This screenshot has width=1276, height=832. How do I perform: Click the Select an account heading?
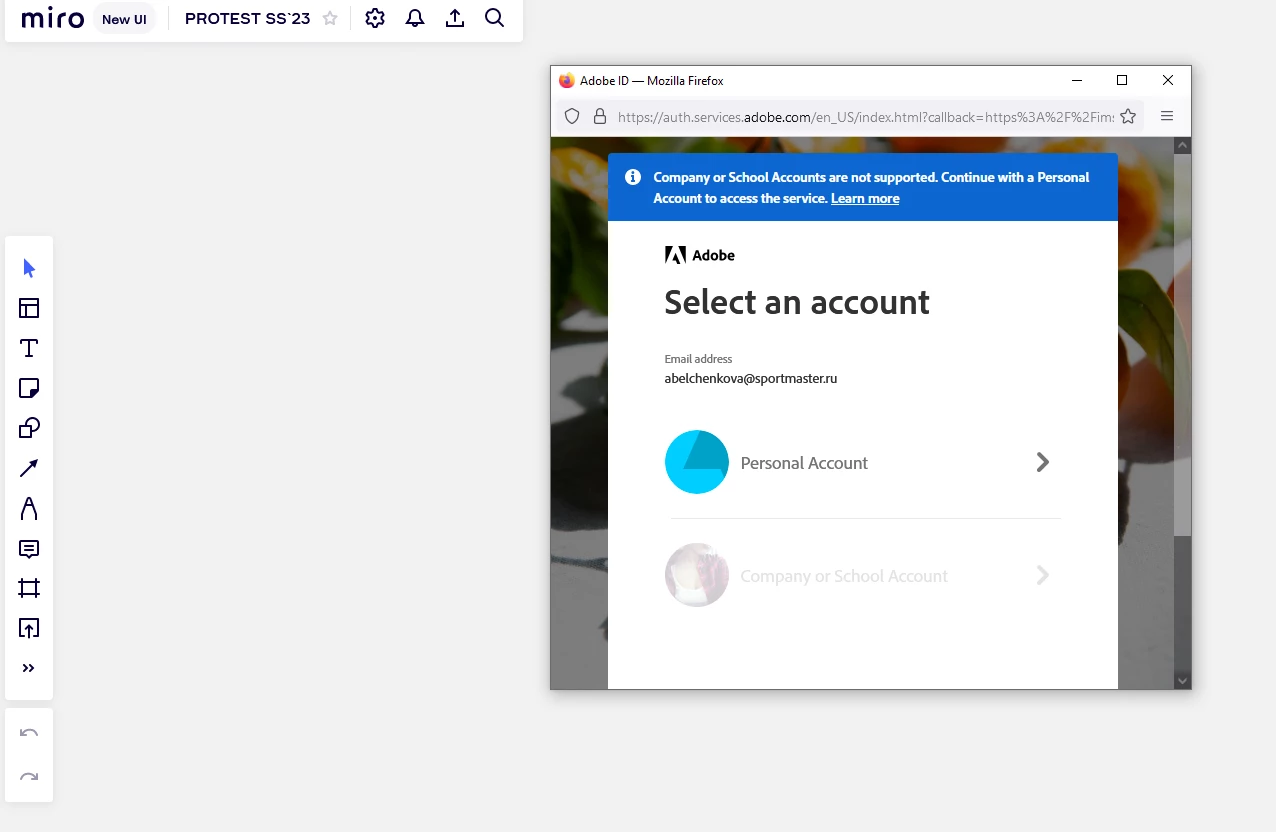point(797,302)
